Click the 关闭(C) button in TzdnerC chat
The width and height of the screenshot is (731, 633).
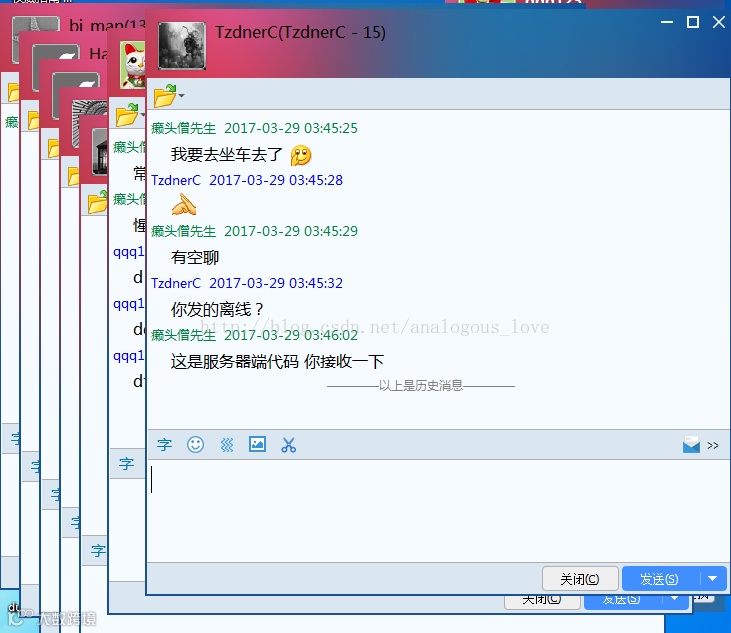pyautogui.click(x=580, y=579)
